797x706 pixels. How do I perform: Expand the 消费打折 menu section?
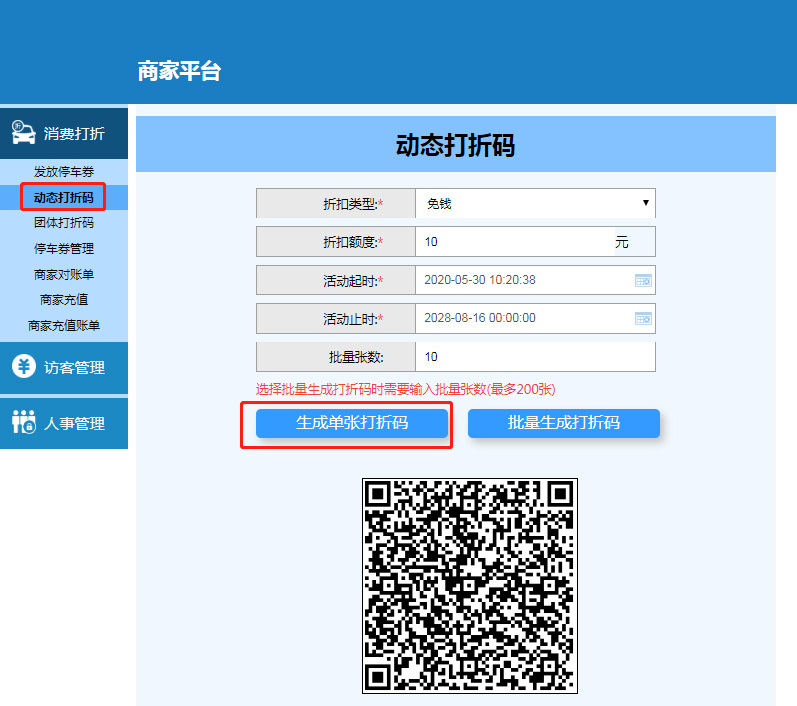click(64, 133)
